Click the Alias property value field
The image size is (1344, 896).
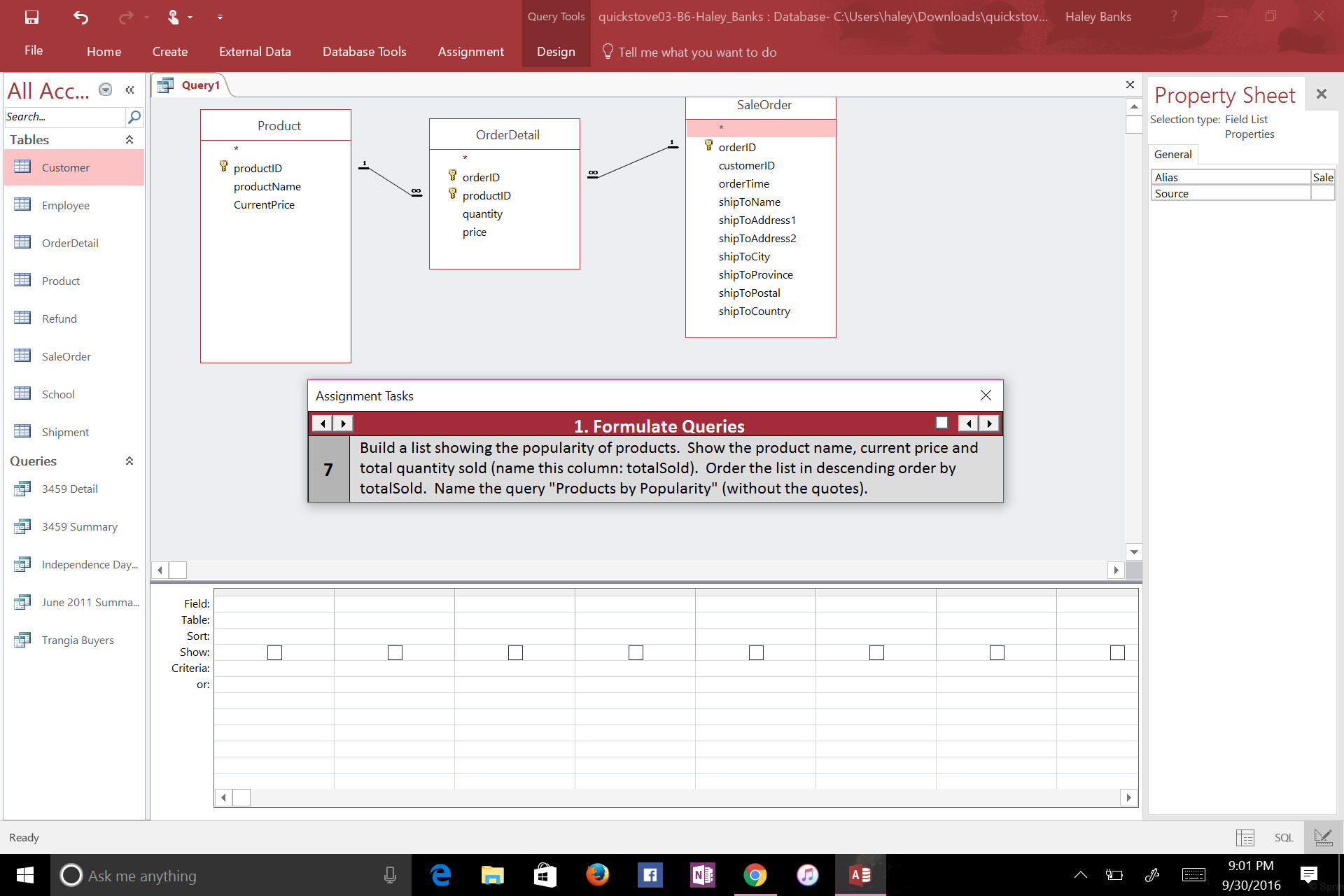coord(1322,177)
